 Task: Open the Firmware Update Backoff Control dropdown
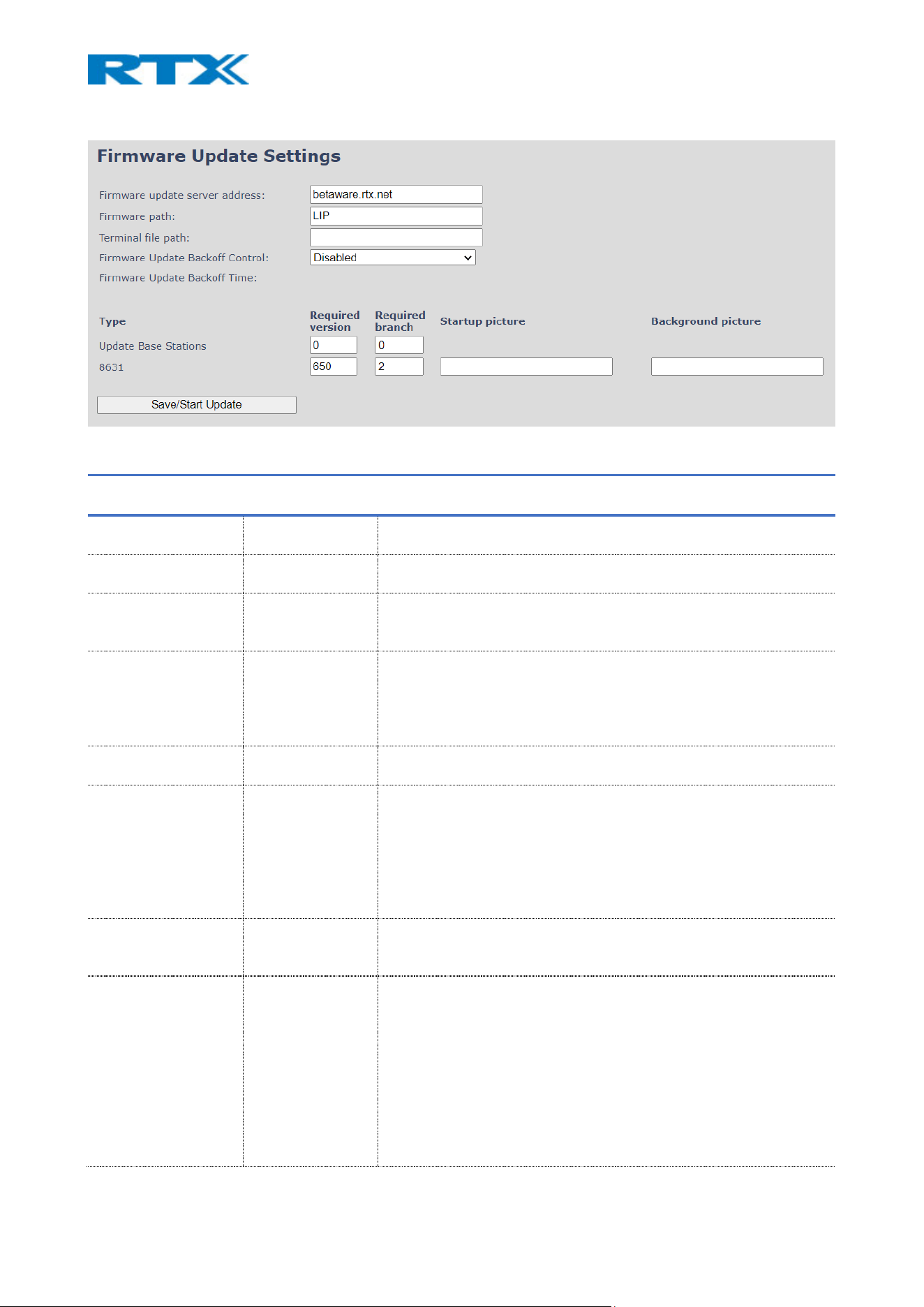[392, 258]
